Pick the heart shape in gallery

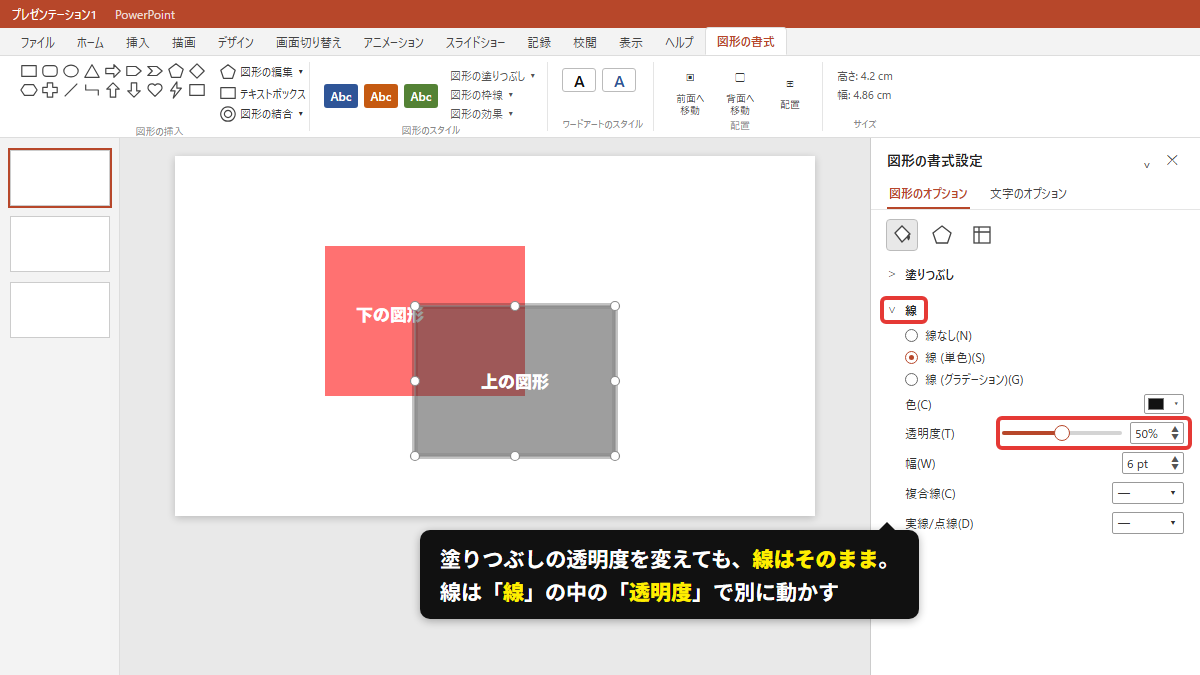[155, 90]
